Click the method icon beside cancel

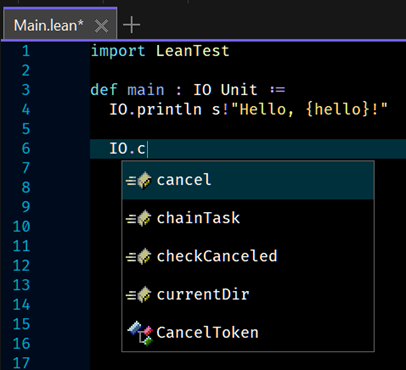138,181
